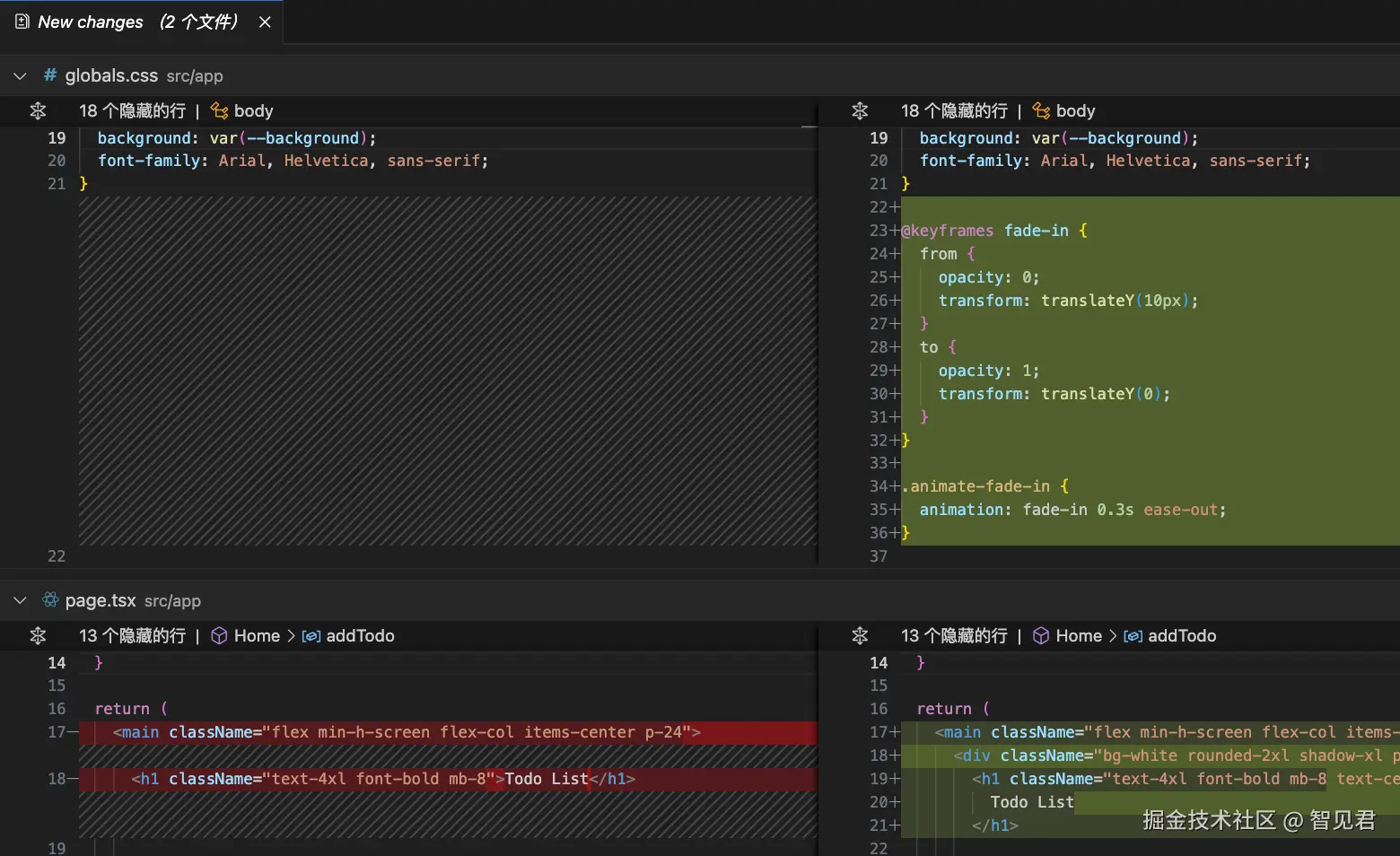1400x856 pixels.
Task: Expand hidden lines in right globals.css pane
Action: coord(860,111)
